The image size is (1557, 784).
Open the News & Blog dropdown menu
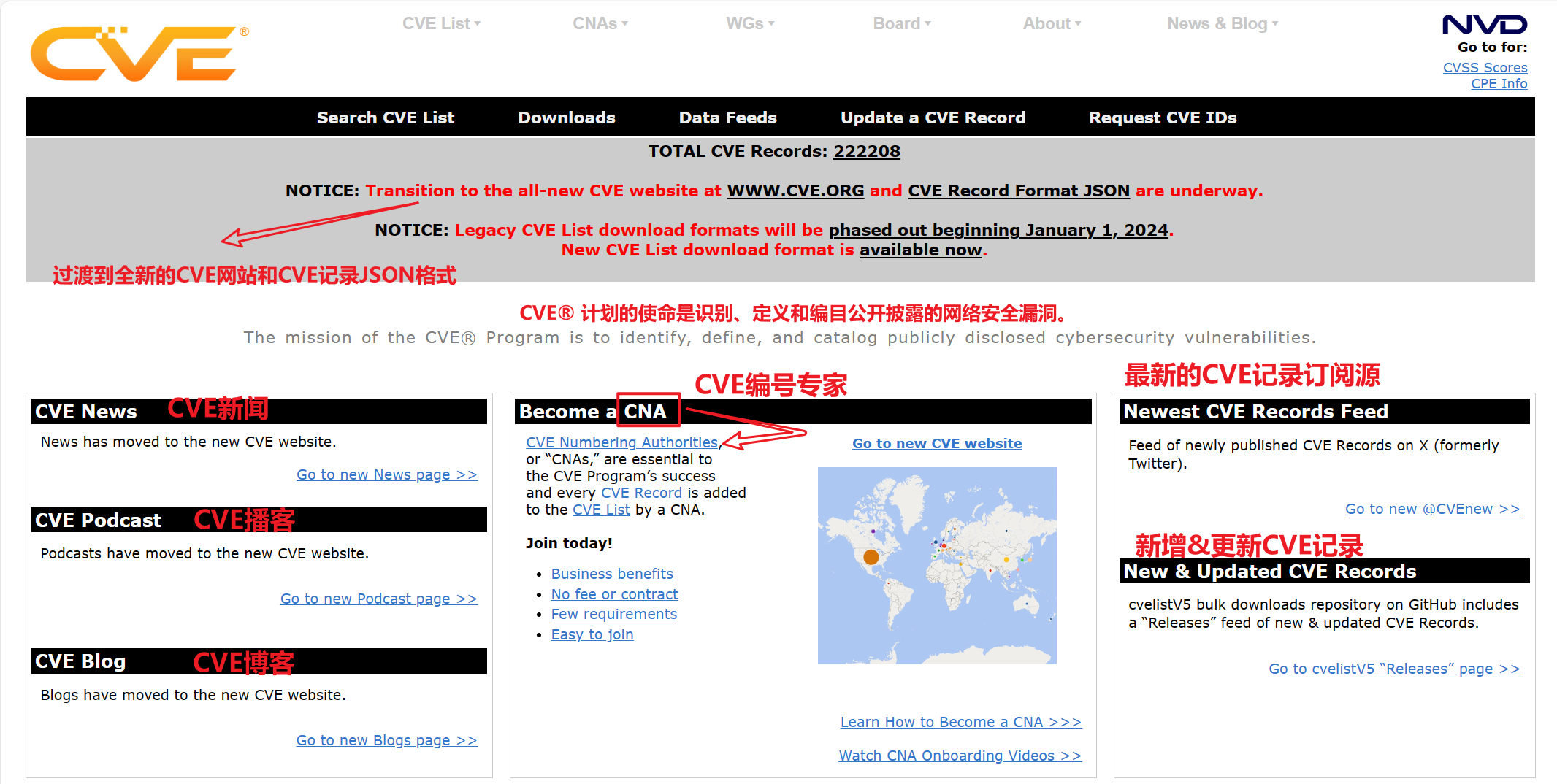point(1222,23)
